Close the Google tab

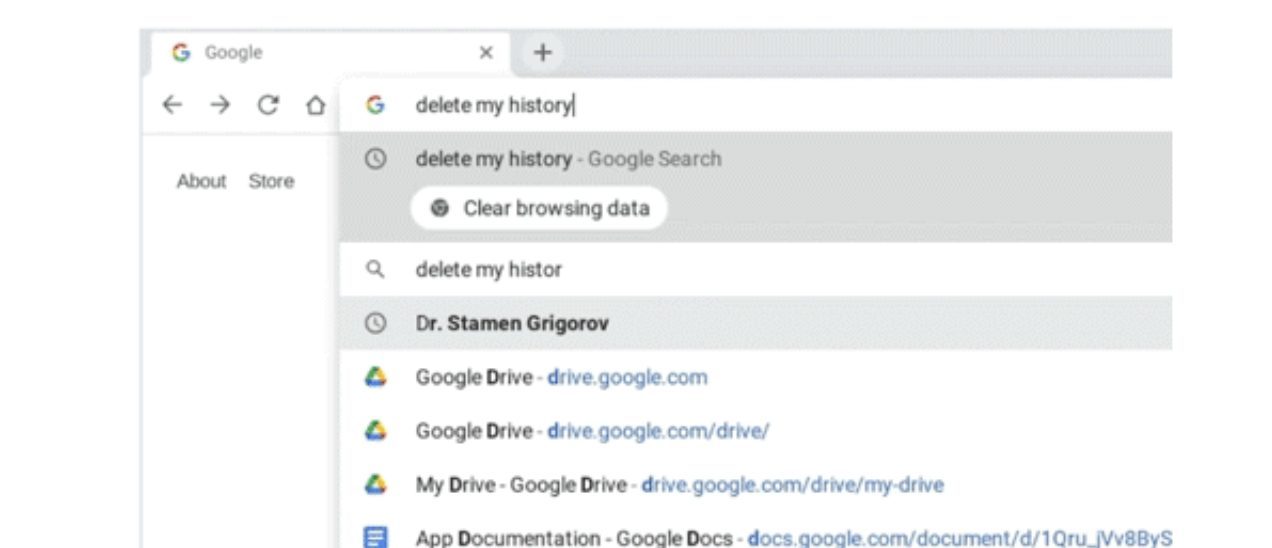[486, 53]
